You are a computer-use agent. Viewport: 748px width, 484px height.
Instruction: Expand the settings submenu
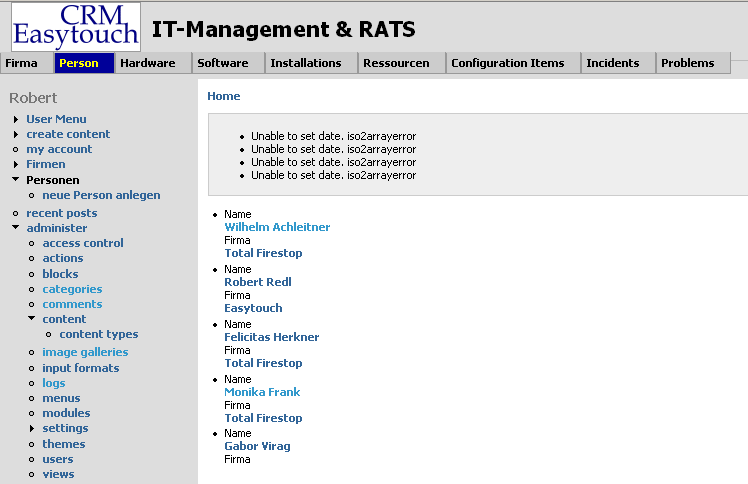[32, 429]
